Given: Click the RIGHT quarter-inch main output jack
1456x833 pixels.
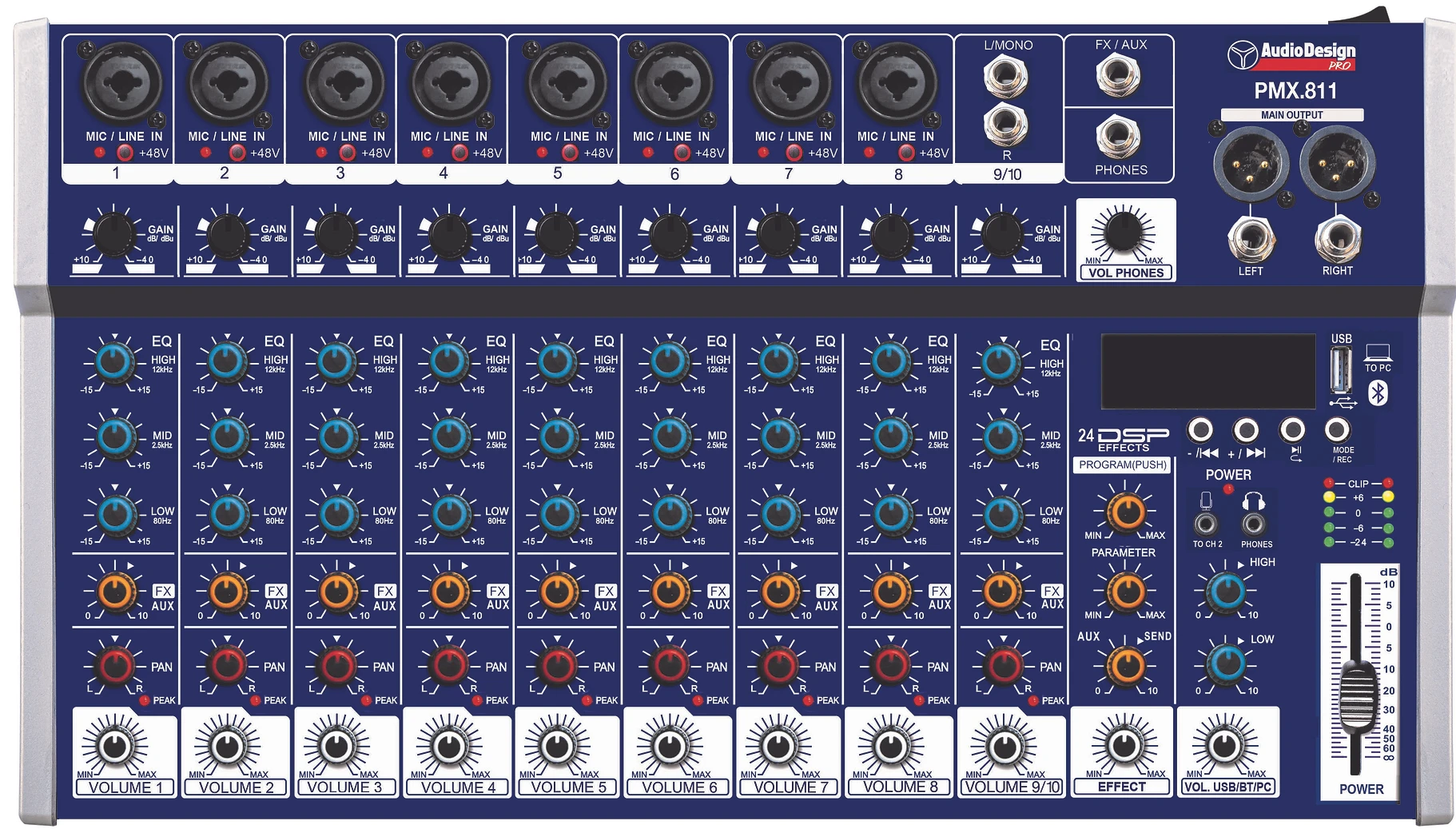Looking at the screenshot, I should [1337, 238].
